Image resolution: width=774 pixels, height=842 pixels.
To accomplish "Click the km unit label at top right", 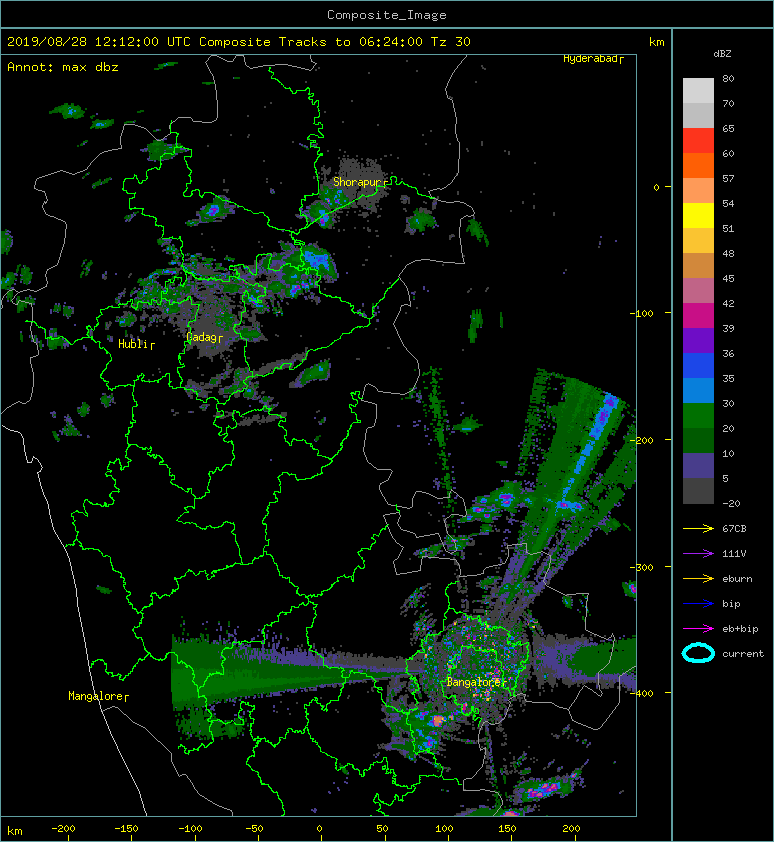I will tap(657, 42).
